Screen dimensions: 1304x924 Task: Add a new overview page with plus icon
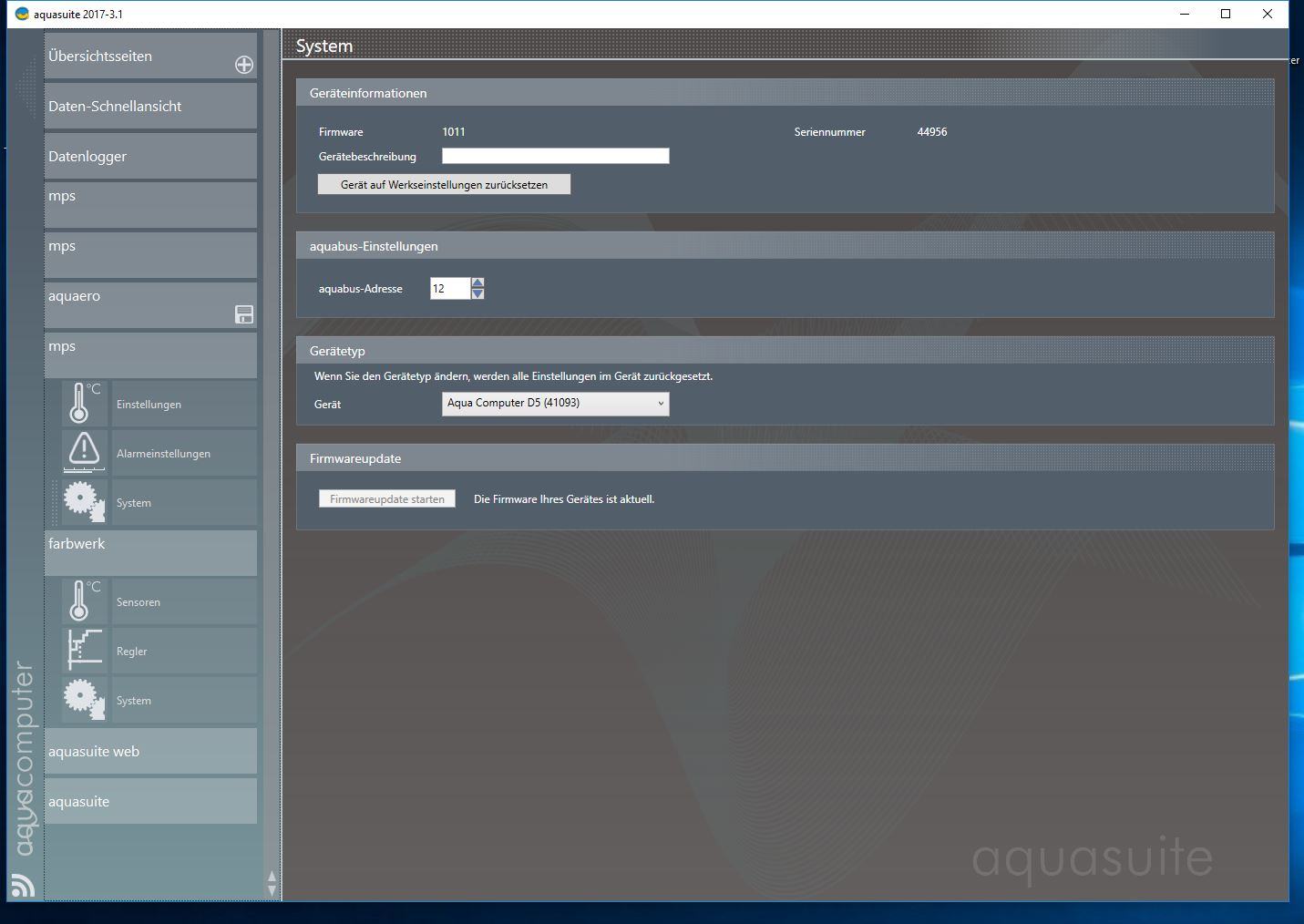244,65
